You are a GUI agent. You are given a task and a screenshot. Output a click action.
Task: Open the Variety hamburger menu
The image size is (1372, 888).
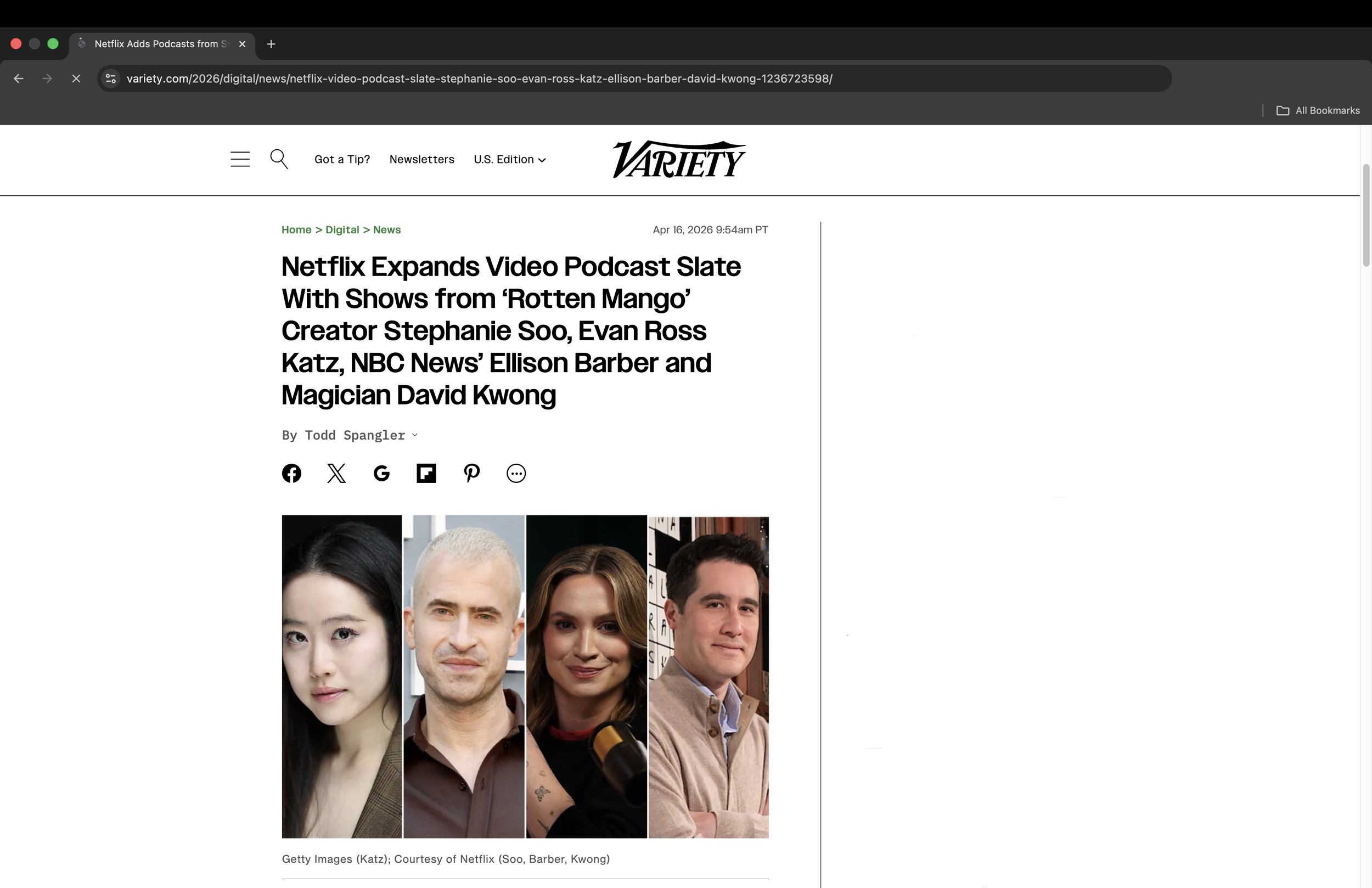[x=240, y=159]
